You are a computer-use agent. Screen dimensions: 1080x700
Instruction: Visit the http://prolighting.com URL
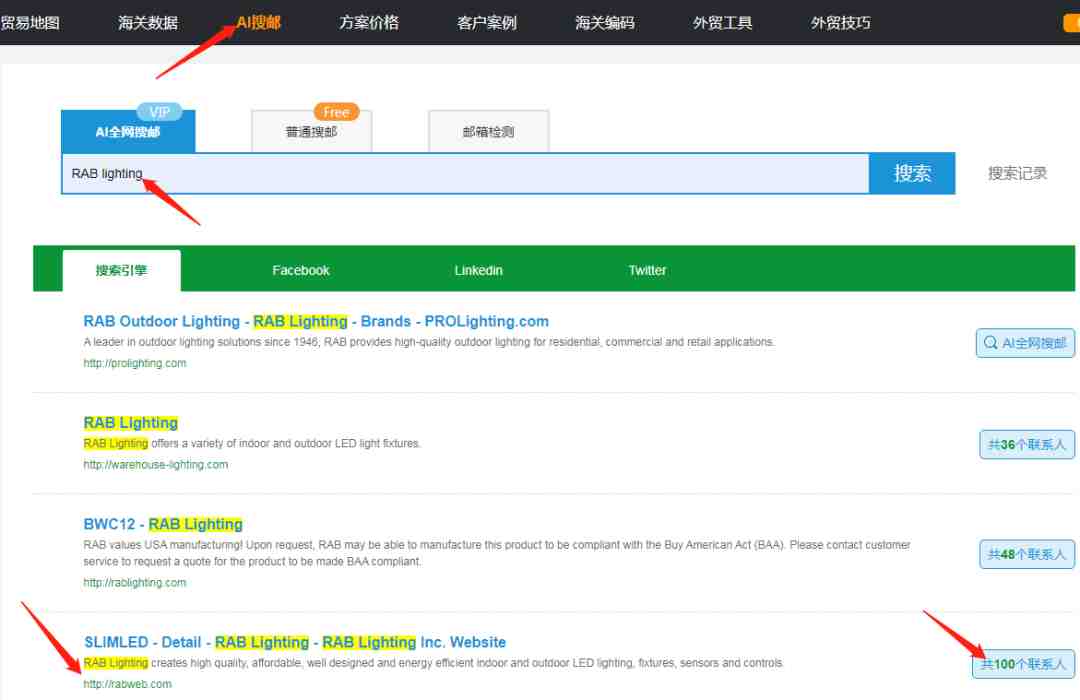coord(135,363)
